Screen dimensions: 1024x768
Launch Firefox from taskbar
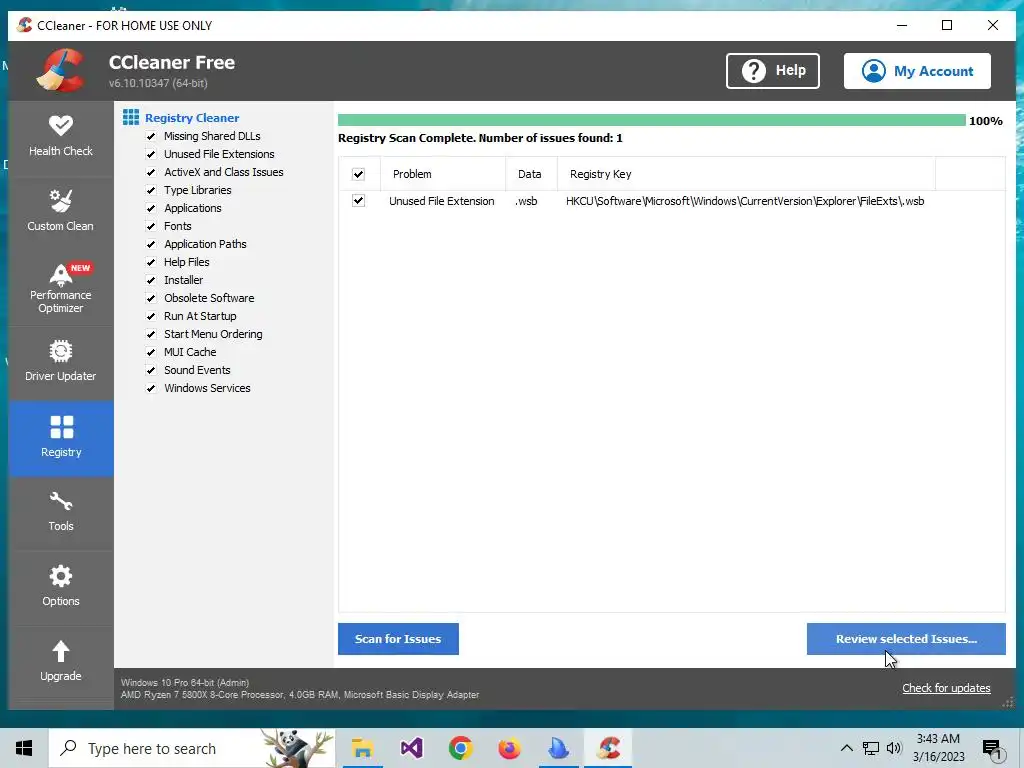(509, 748)
